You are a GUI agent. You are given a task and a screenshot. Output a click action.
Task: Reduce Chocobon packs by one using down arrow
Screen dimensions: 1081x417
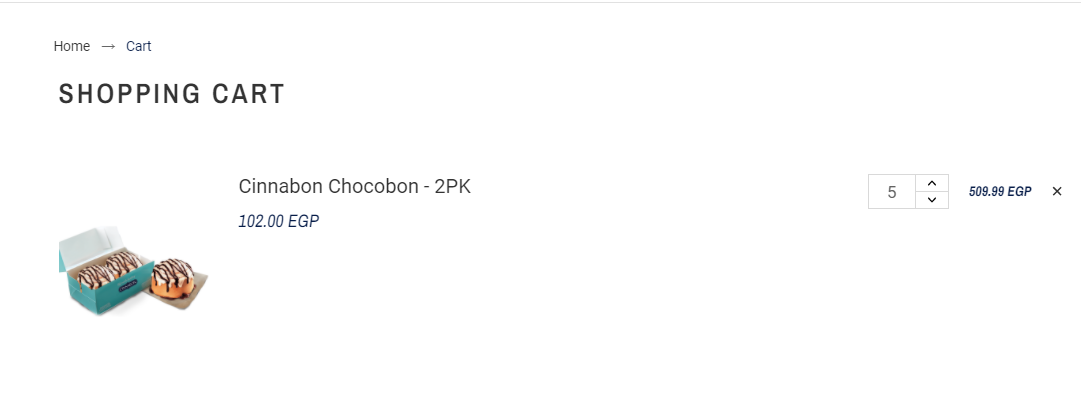932,200
